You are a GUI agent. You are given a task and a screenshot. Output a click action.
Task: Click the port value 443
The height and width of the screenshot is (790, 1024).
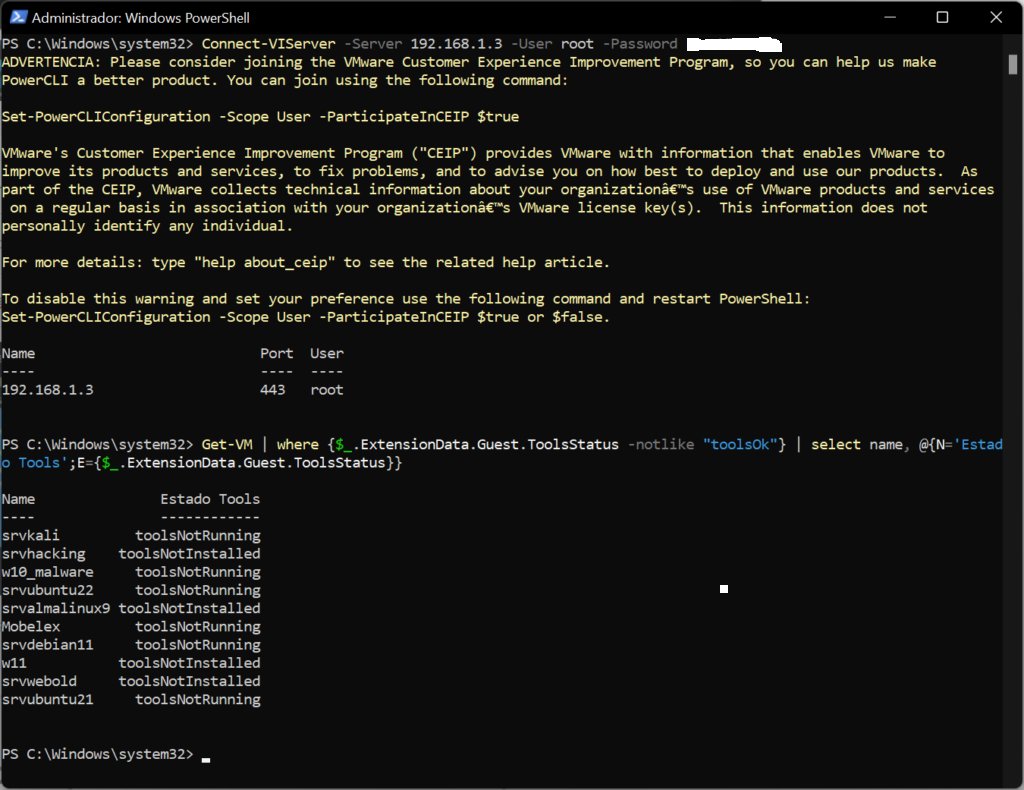tap(272, 390)
